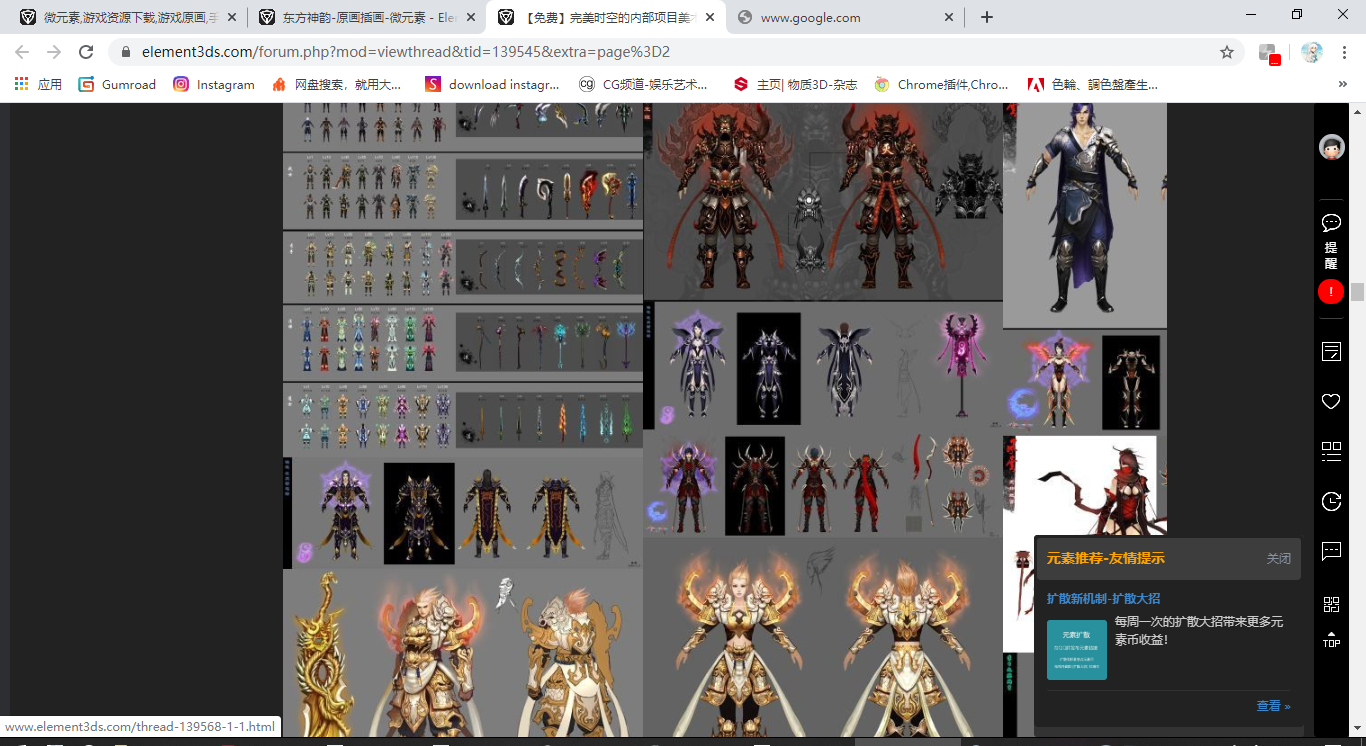Select the 【免费】完美时空 tab

(x=605, y=17)
